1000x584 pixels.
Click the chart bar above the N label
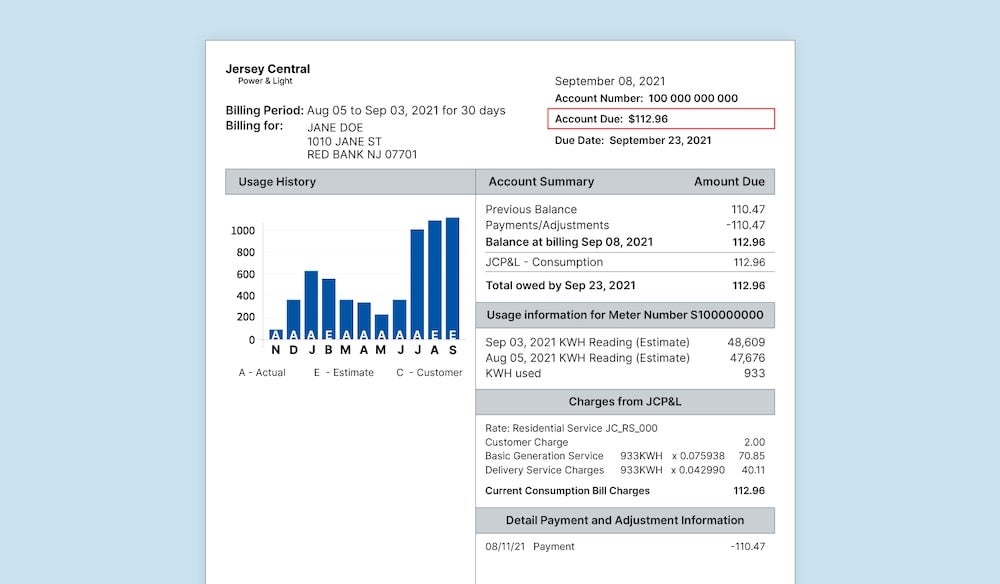pos(276,334)
